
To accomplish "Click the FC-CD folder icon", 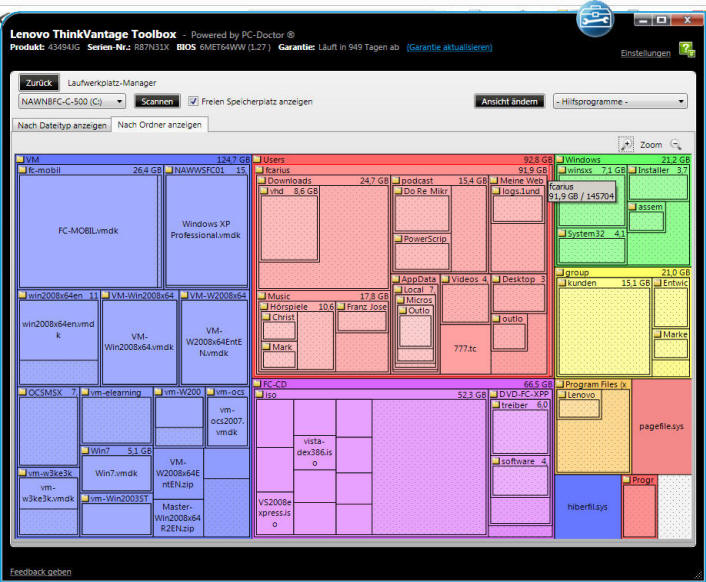I will (x=257, y=384).
